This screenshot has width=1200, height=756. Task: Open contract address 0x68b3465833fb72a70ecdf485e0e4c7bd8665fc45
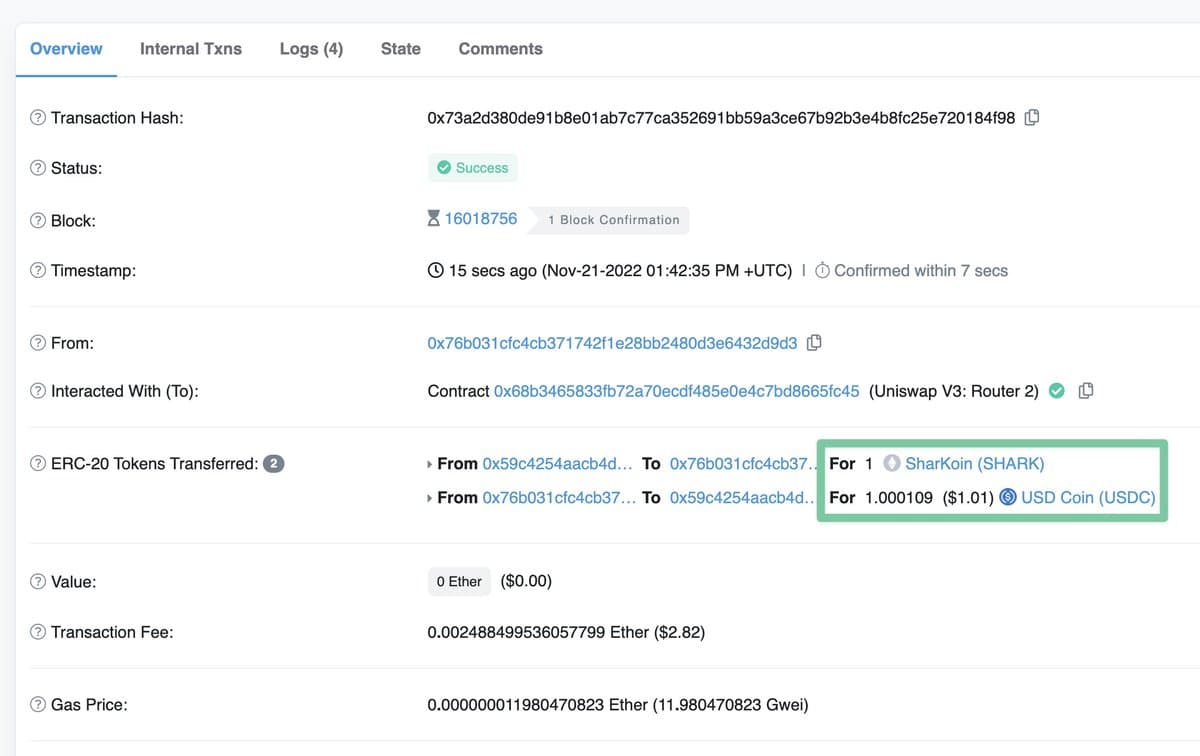tap(677, 391)
